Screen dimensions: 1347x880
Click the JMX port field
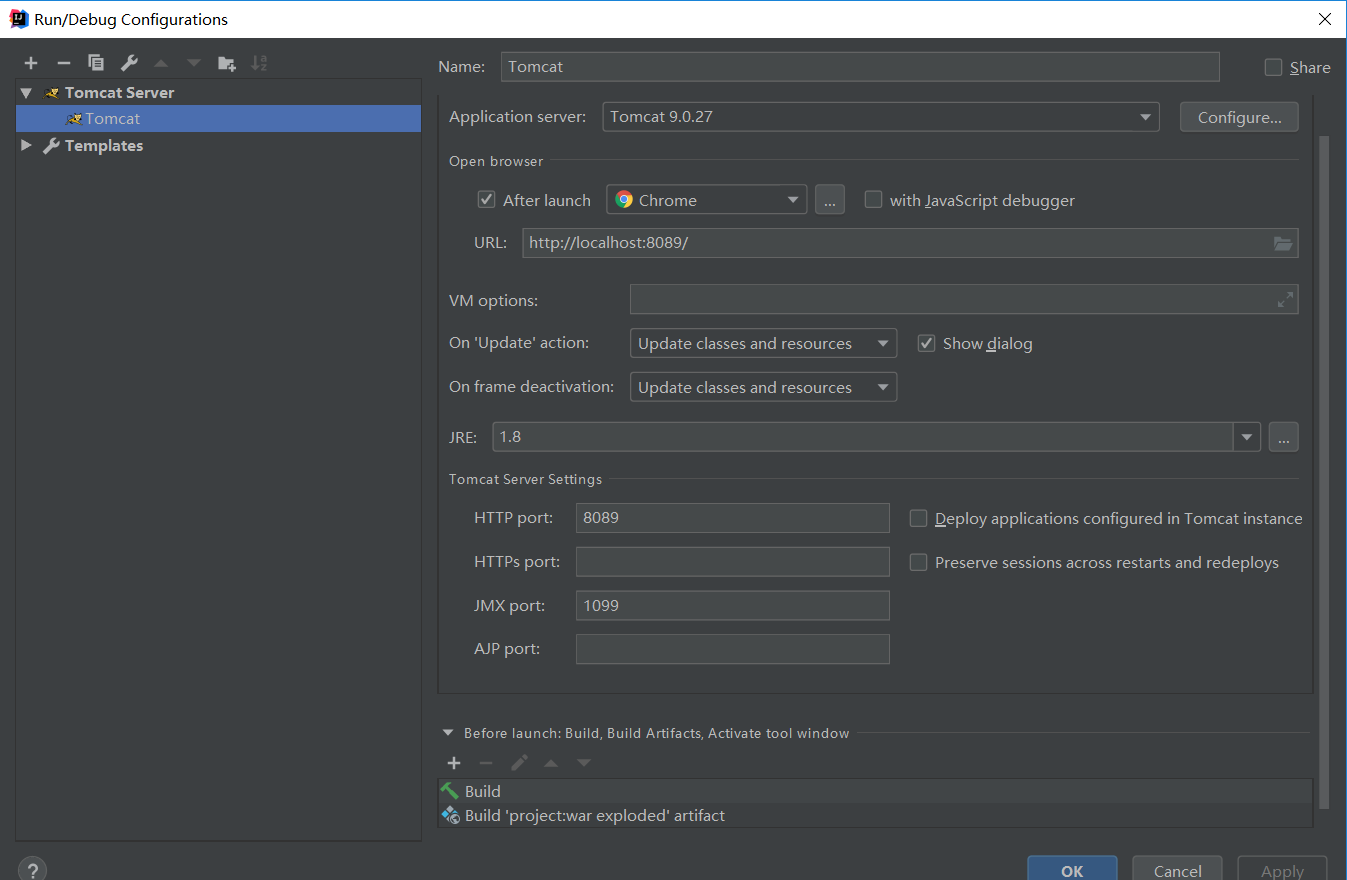tap(733, 605)
